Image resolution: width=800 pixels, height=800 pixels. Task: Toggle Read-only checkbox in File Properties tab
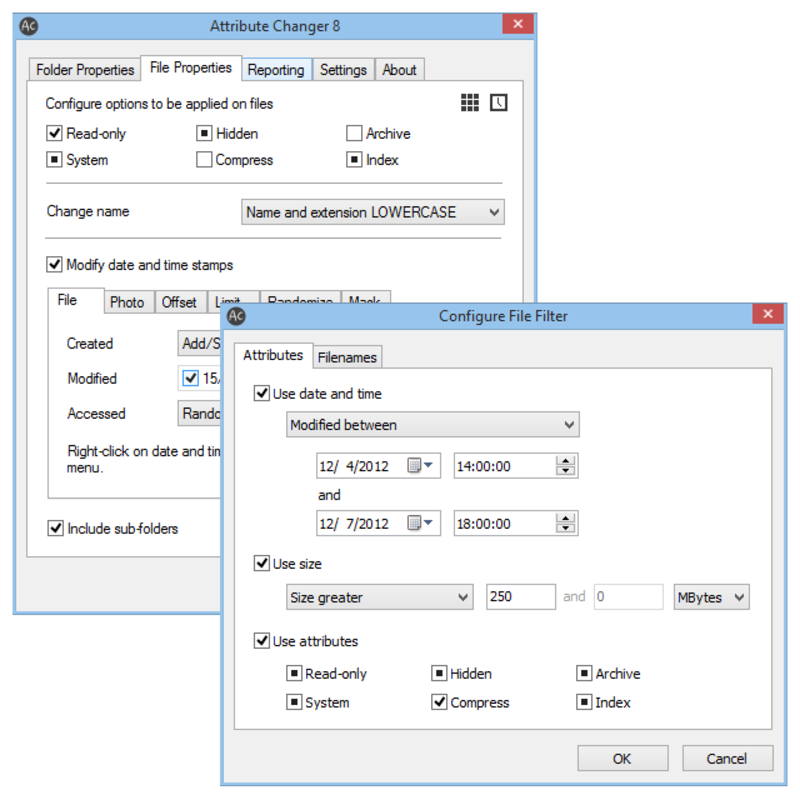pos(55,133)
